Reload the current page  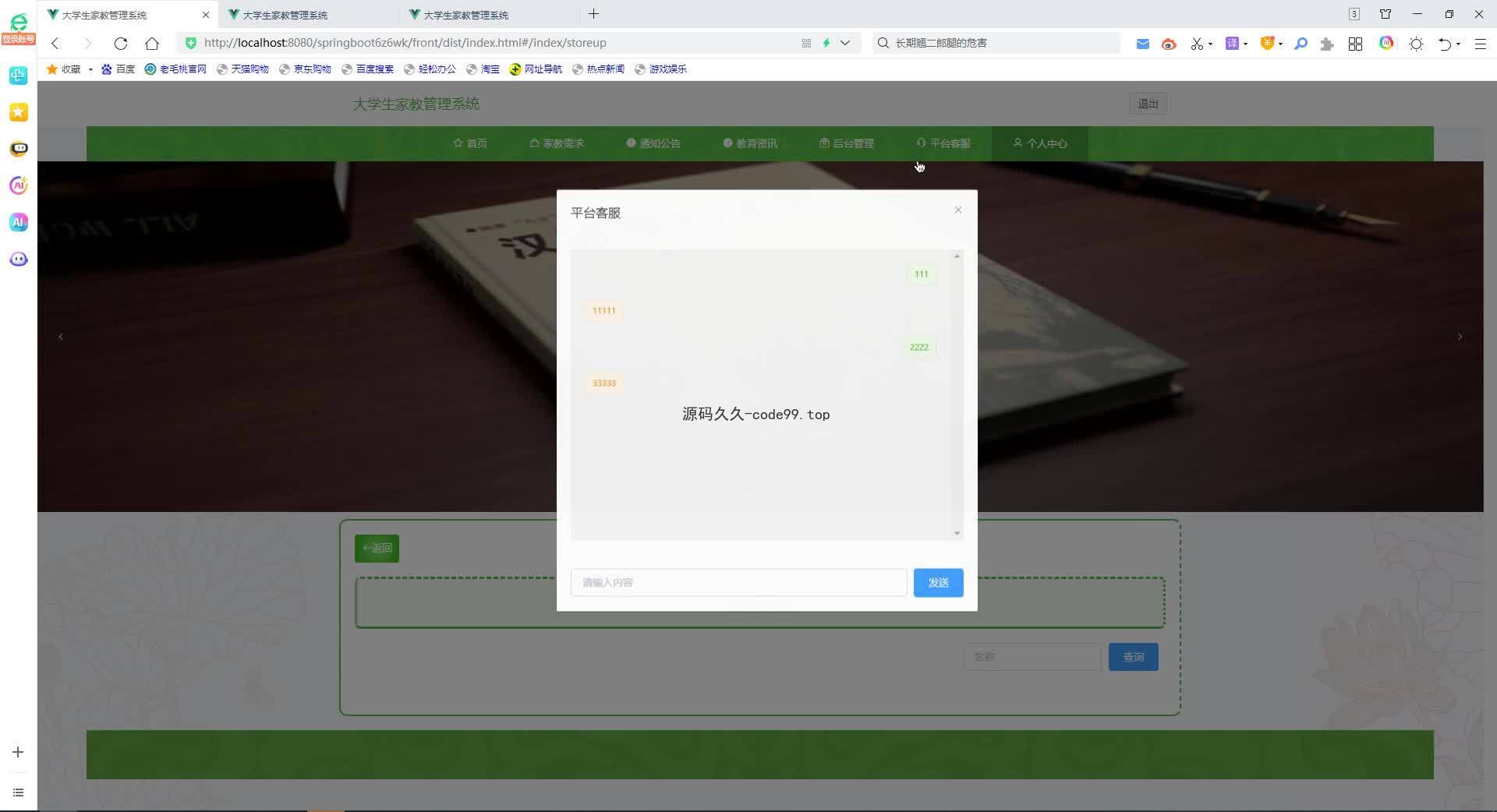click(120, 43)
